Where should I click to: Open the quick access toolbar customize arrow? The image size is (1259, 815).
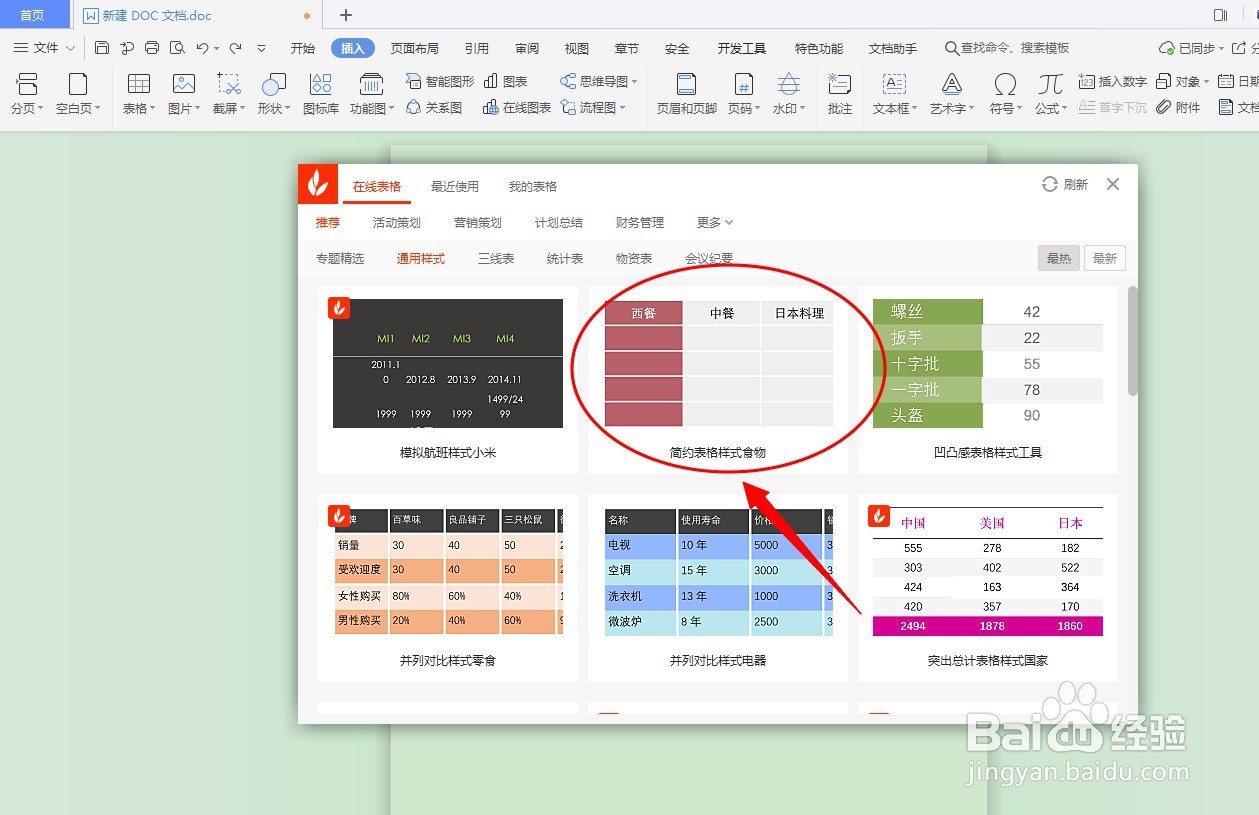click(262, 48)
